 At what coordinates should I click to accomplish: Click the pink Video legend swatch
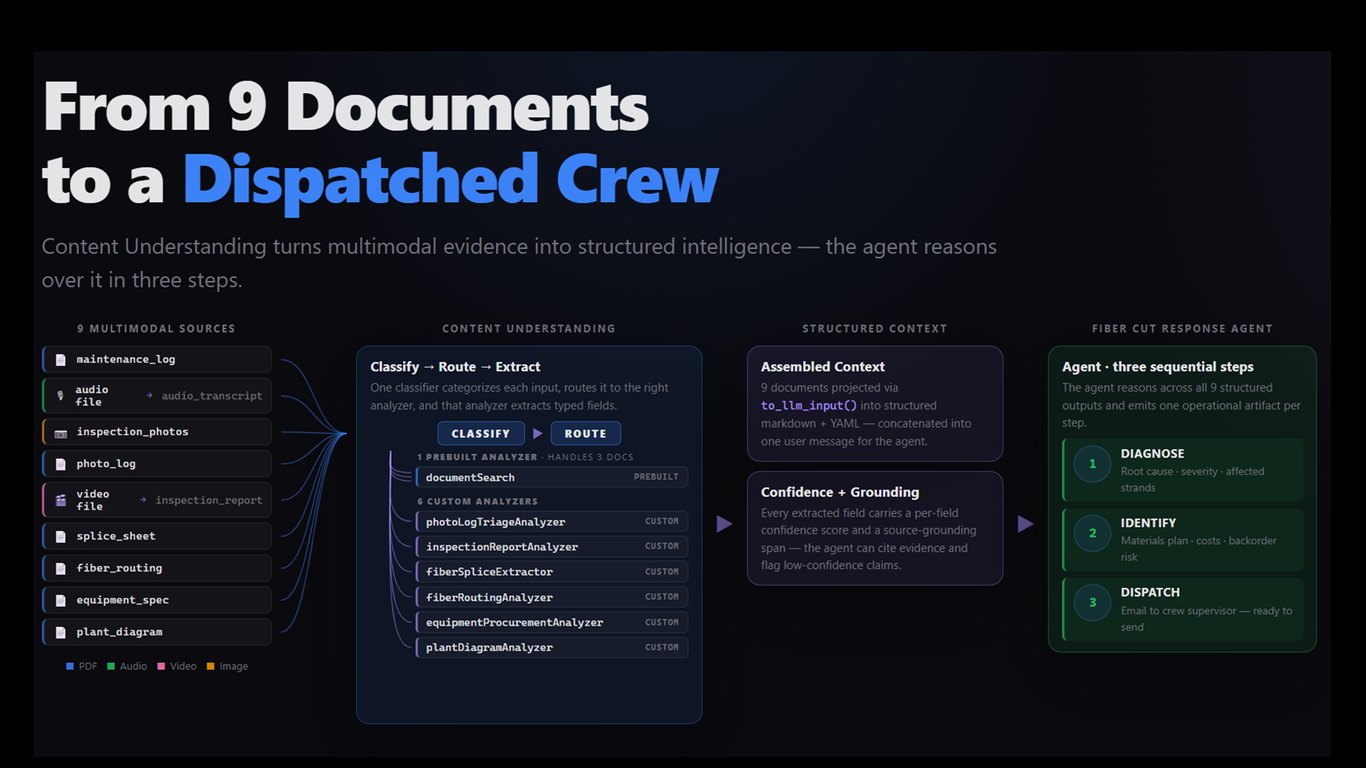tap(161, 666)
